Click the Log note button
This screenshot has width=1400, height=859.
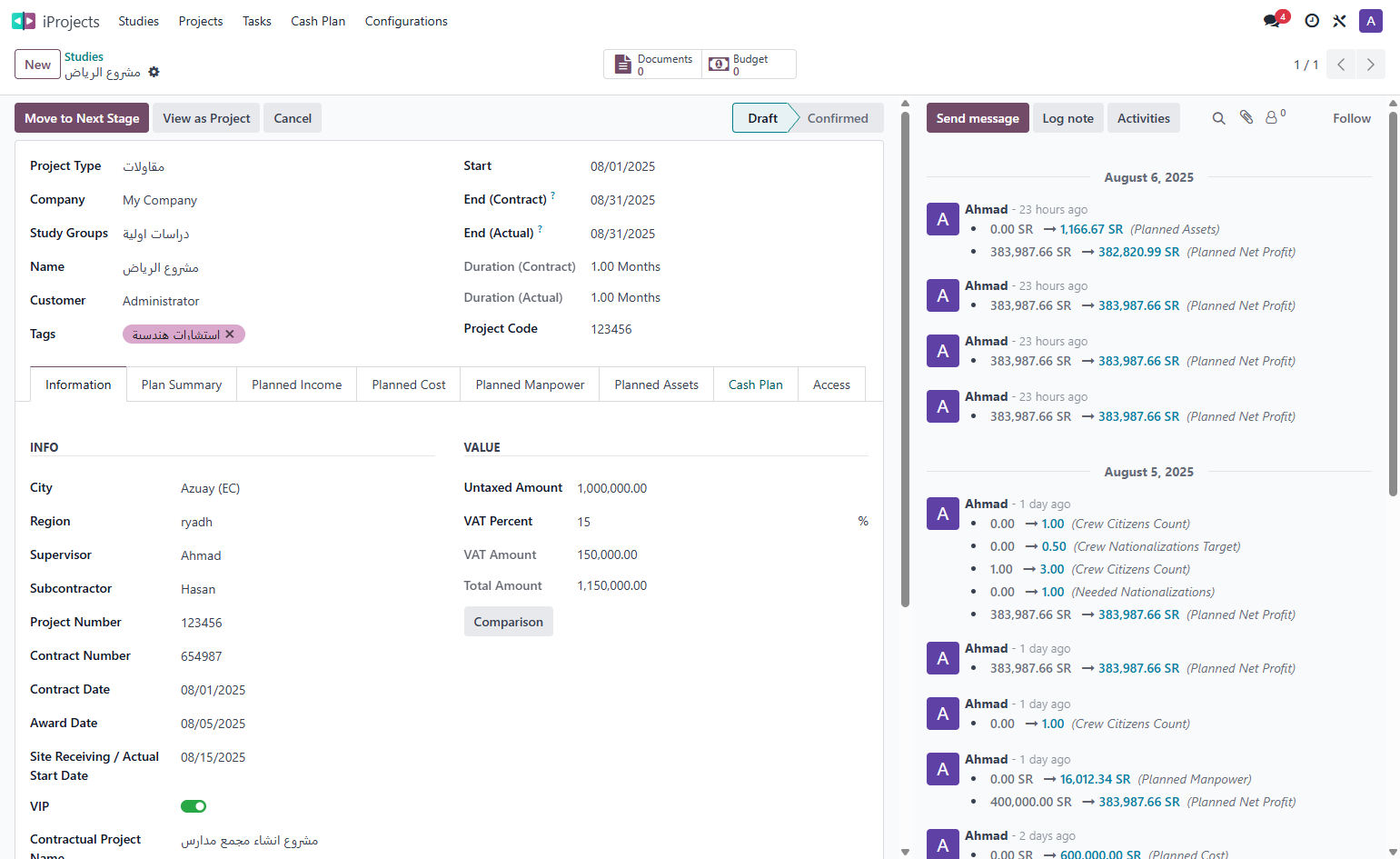coord(1067,118)
